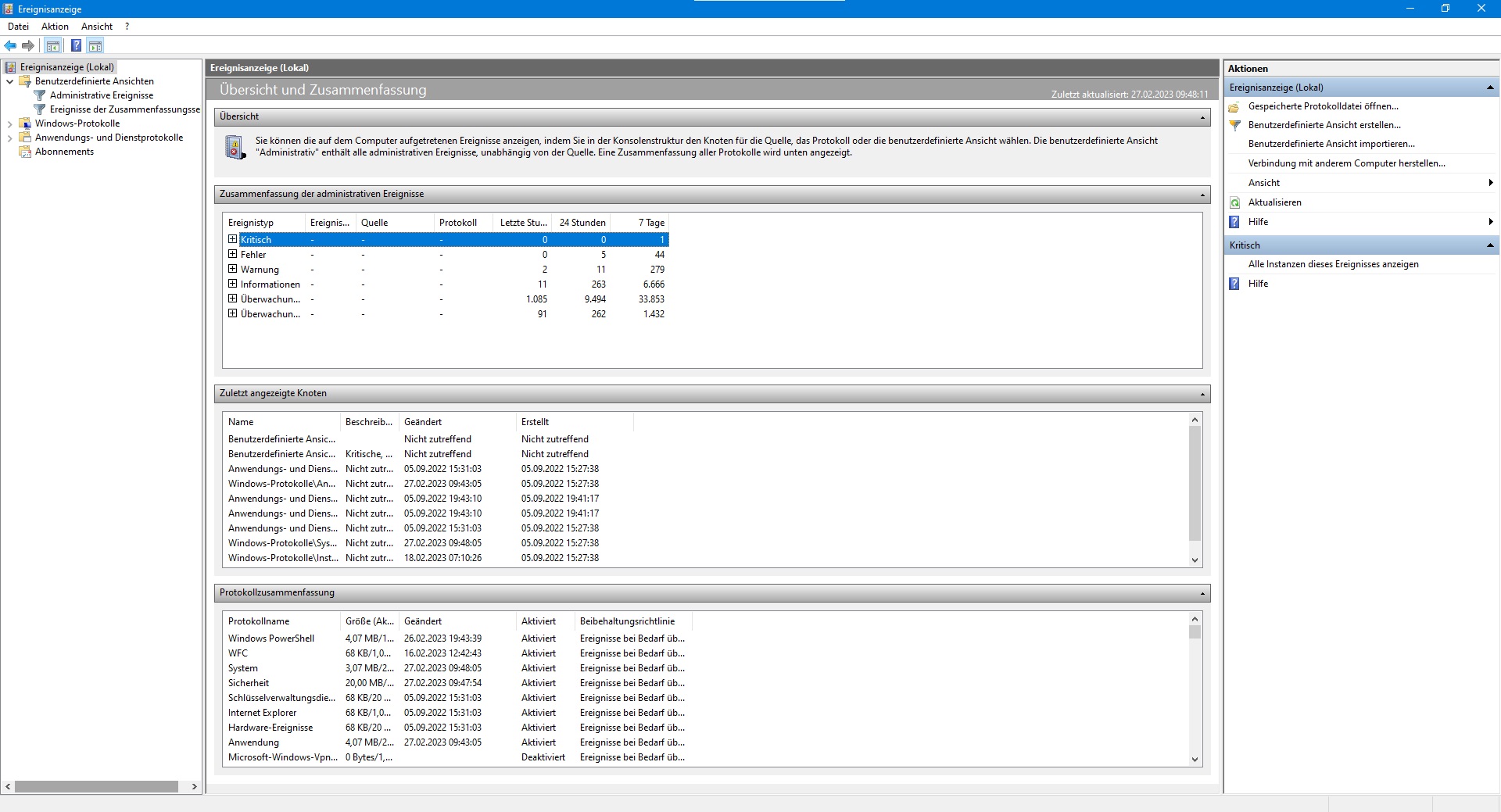The height and width of the screenshot is (812, 1501).
Task: Click the help icon under Kritisch actions
Action: pos(1234,284)
